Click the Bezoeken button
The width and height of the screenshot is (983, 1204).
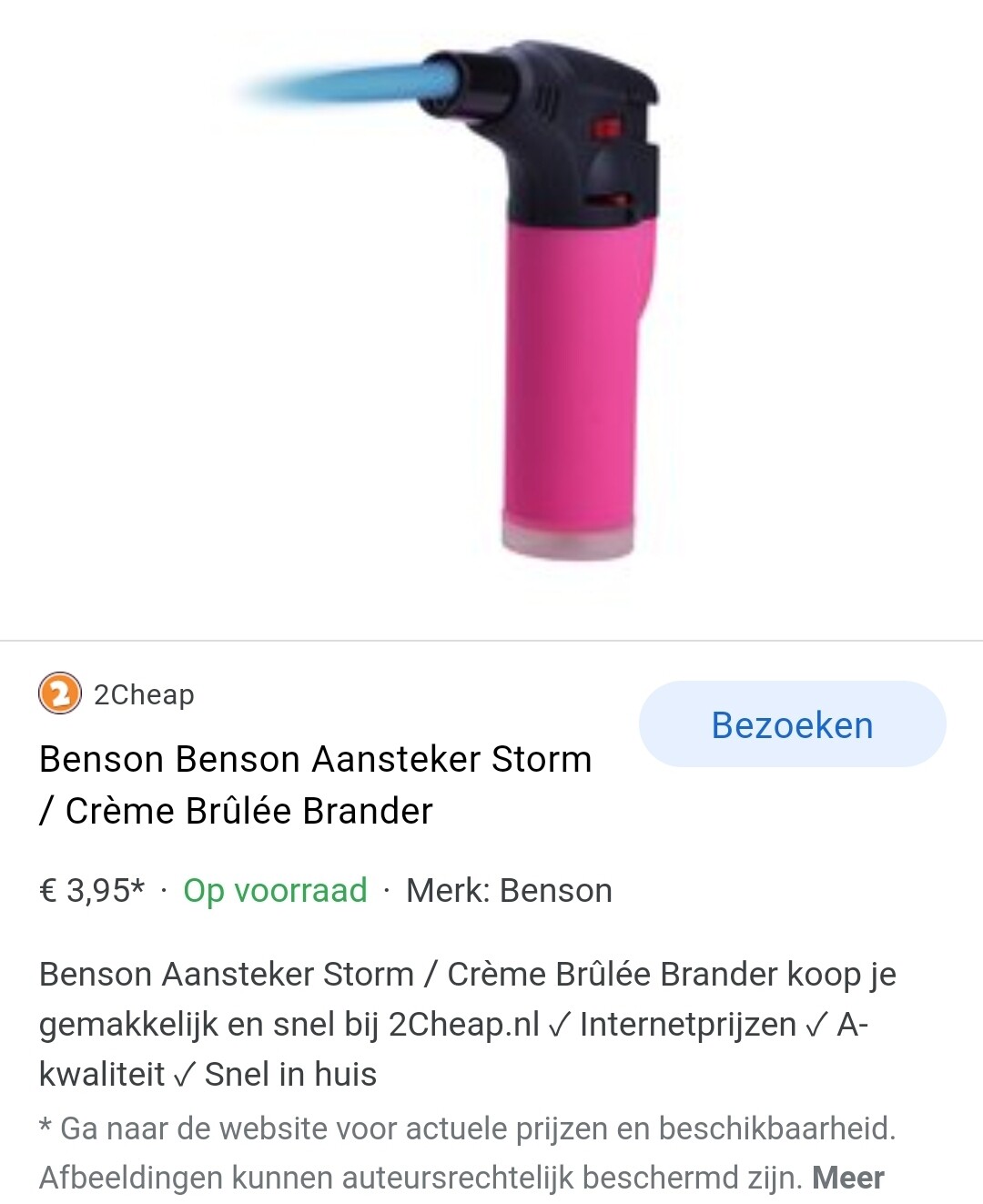point(792,724)
